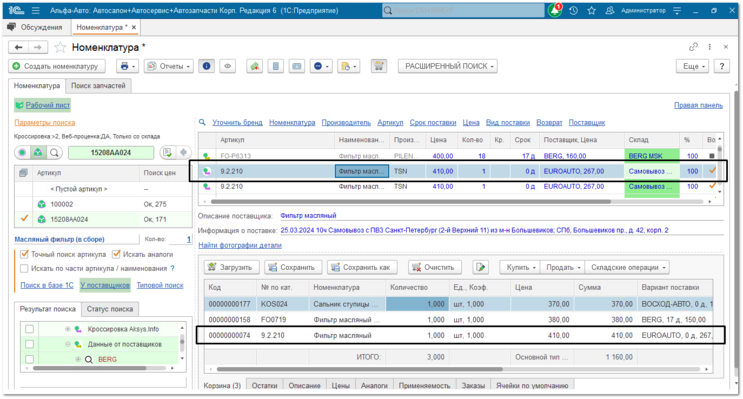
Task: Open Статус поиска tab
Action: pyautogui.click(x=109, y=309)
